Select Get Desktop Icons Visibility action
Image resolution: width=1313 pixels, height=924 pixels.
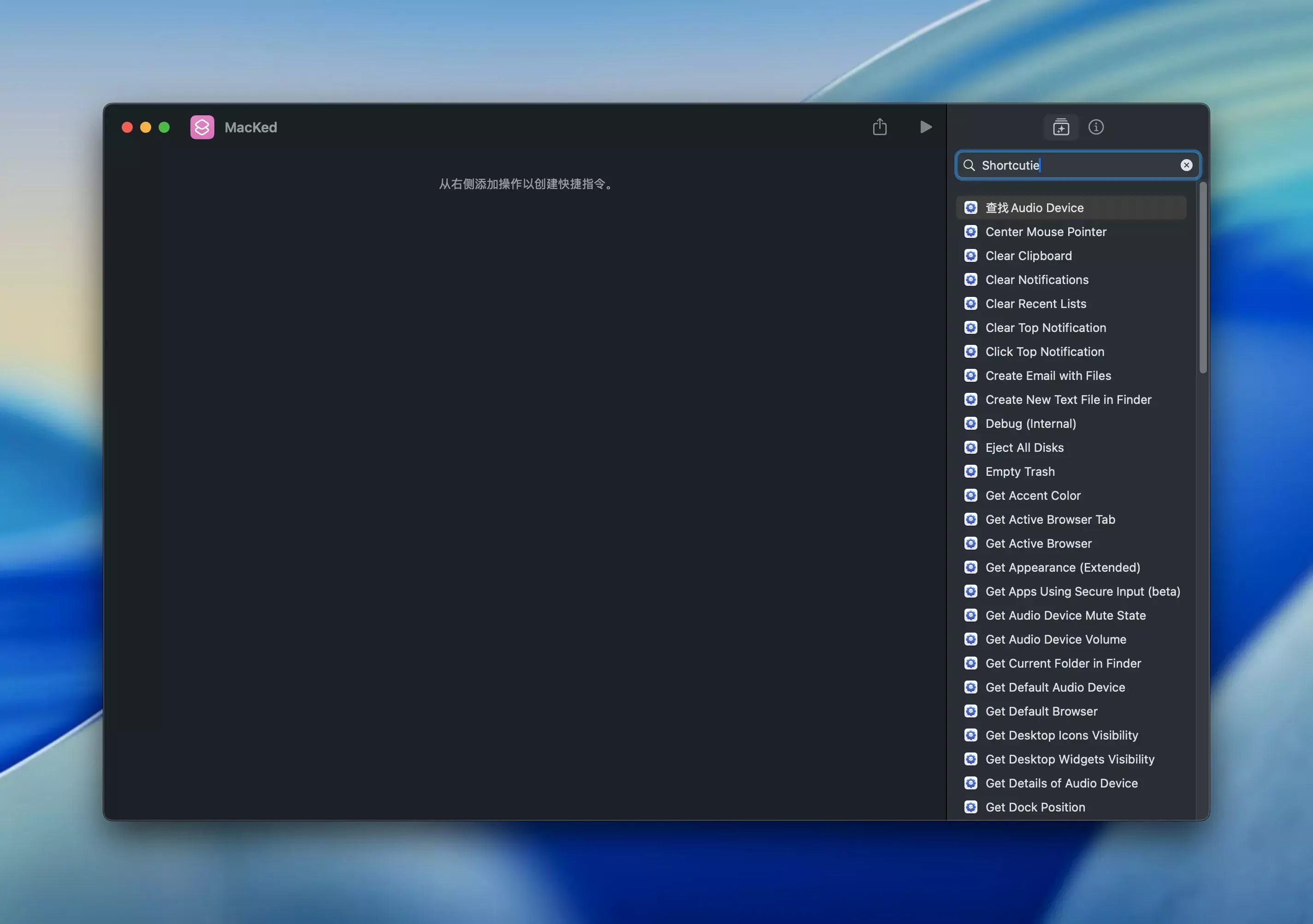coord(1061,735)
